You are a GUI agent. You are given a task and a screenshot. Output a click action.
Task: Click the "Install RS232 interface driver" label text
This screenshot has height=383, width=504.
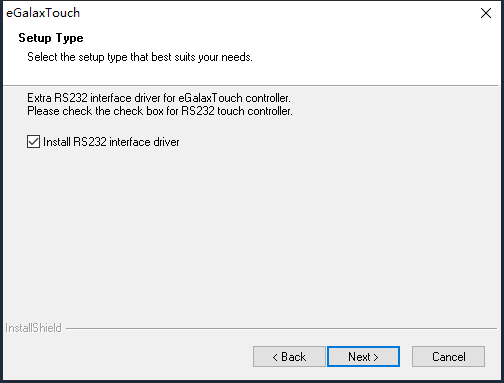coord(111,142)
